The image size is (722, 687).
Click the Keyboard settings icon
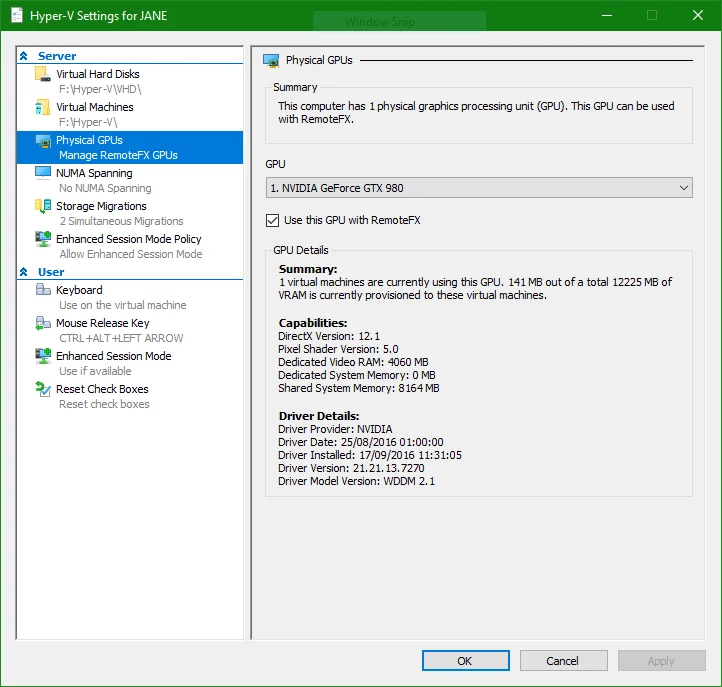[x=42, y=290]
